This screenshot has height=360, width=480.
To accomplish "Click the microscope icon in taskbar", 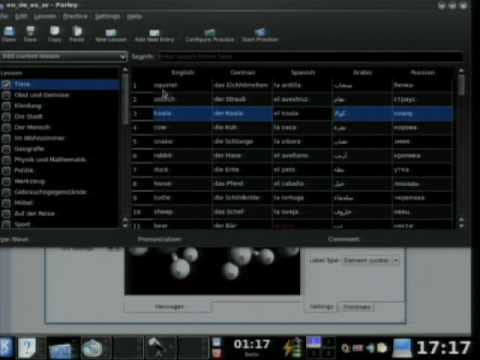I will pyautogui.click(x=157, y=348).
